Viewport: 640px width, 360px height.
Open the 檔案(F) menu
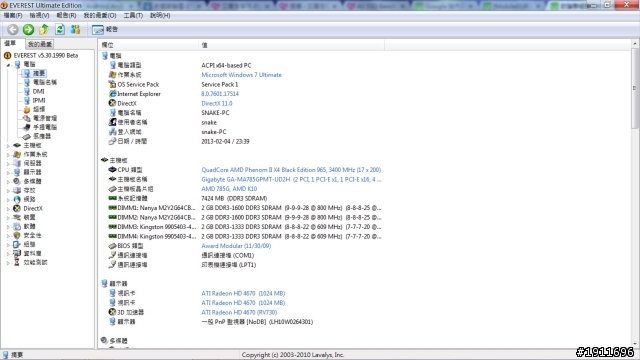coord(13,15)
